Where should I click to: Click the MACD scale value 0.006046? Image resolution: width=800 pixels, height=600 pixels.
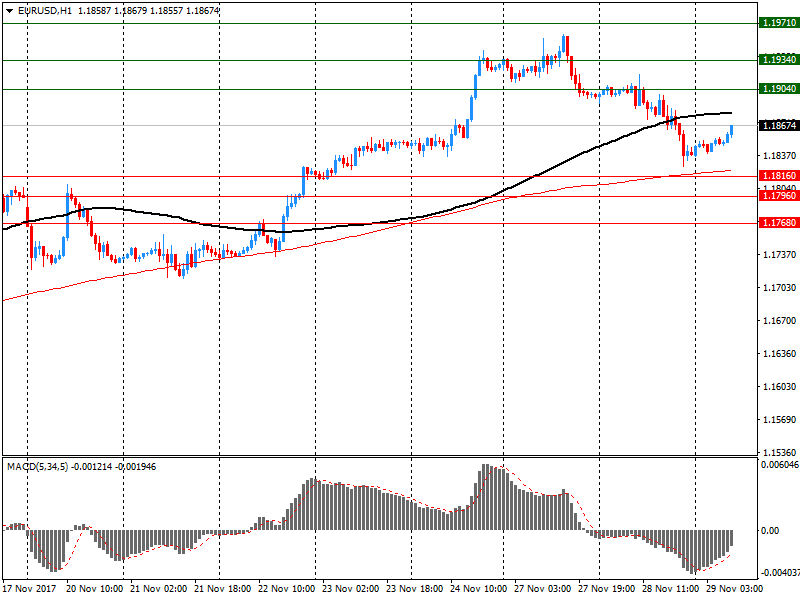[780, 465]
